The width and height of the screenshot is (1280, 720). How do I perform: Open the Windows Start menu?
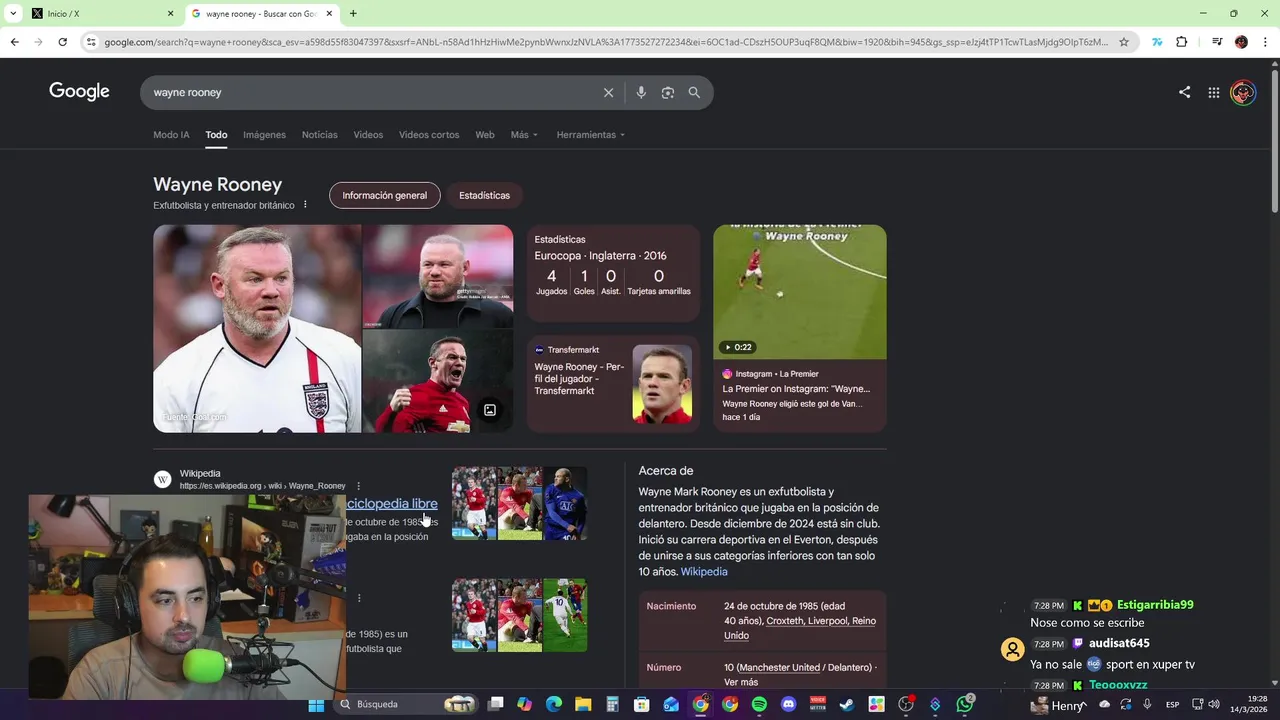point(316,705)
